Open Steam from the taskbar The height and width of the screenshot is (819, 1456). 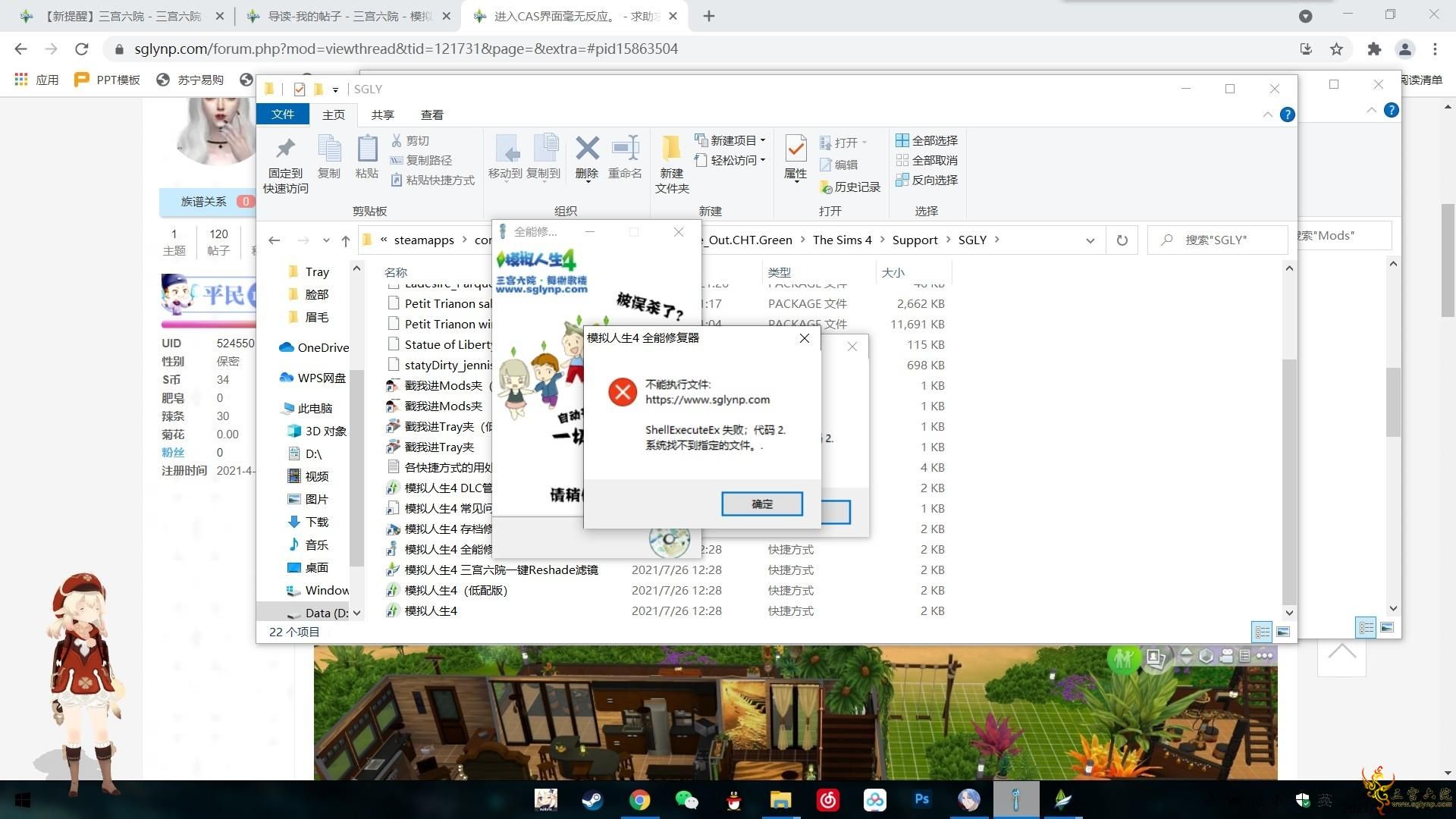click(x=592, y=799)
